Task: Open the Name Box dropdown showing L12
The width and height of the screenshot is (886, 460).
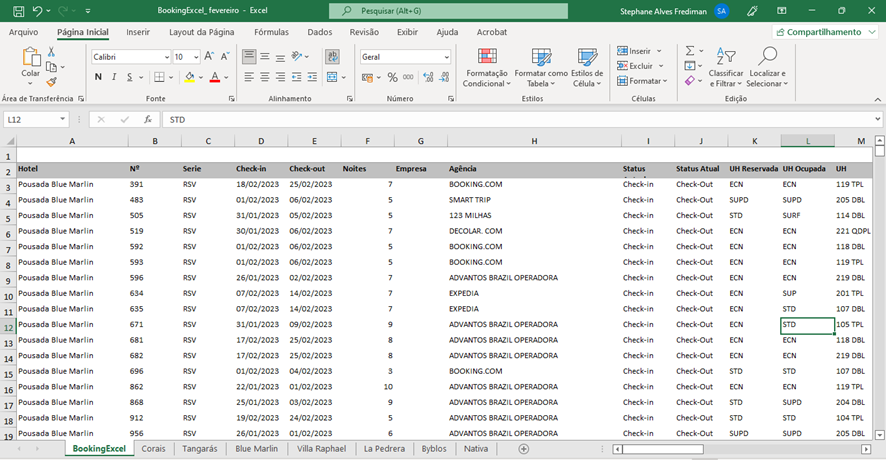Action: (x=63, y=119)
